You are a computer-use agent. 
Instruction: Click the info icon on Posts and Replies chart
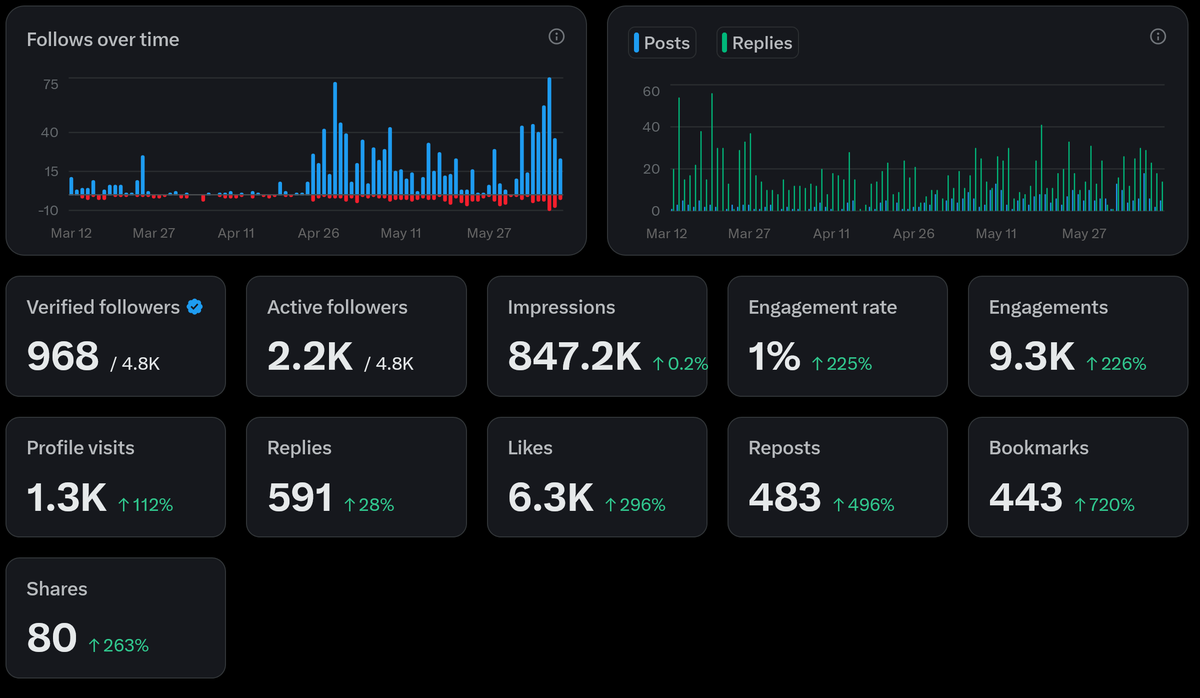click(x=1158, y=37)
